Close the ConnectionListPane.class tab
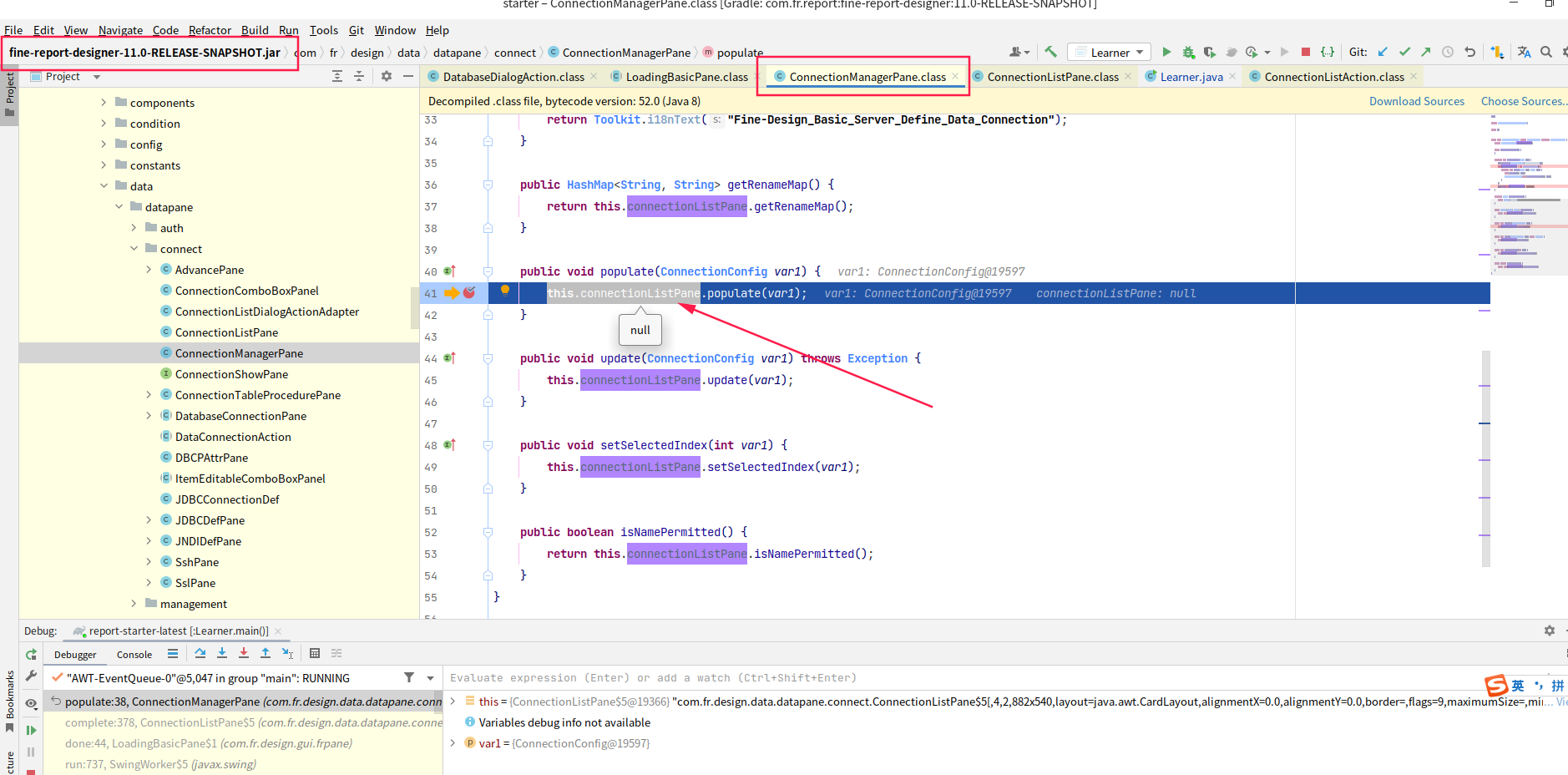 pos(1128,76)
